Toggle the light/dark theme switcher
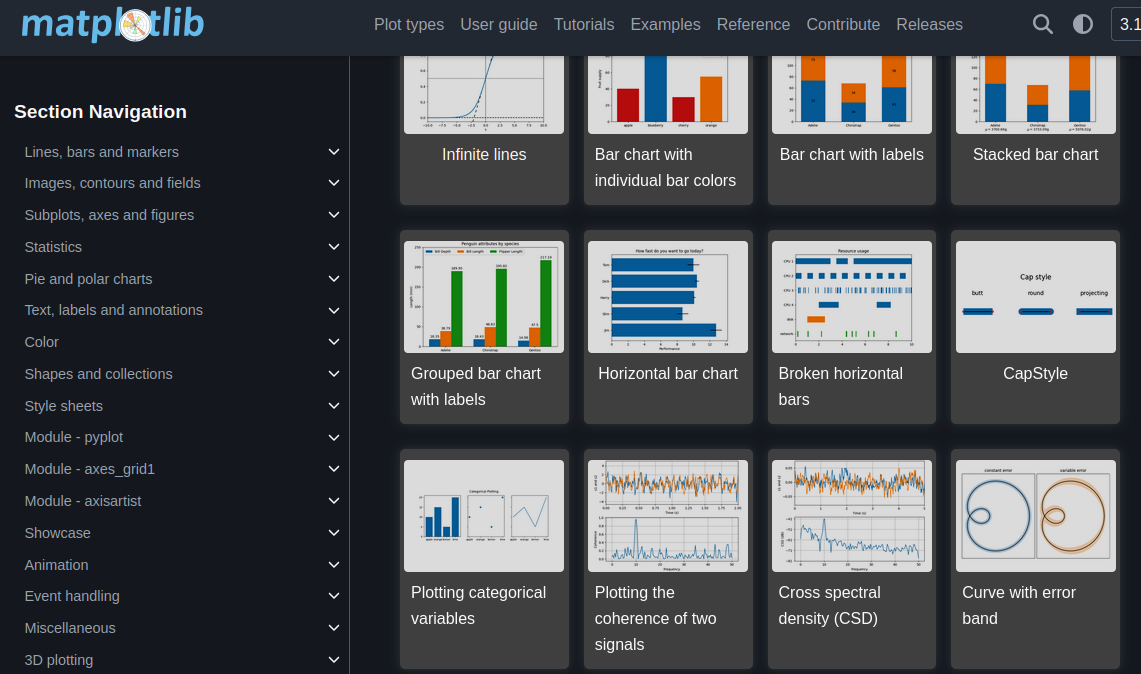Image resolution: width=1141 pixels, height=674 pixels. 1083,25
